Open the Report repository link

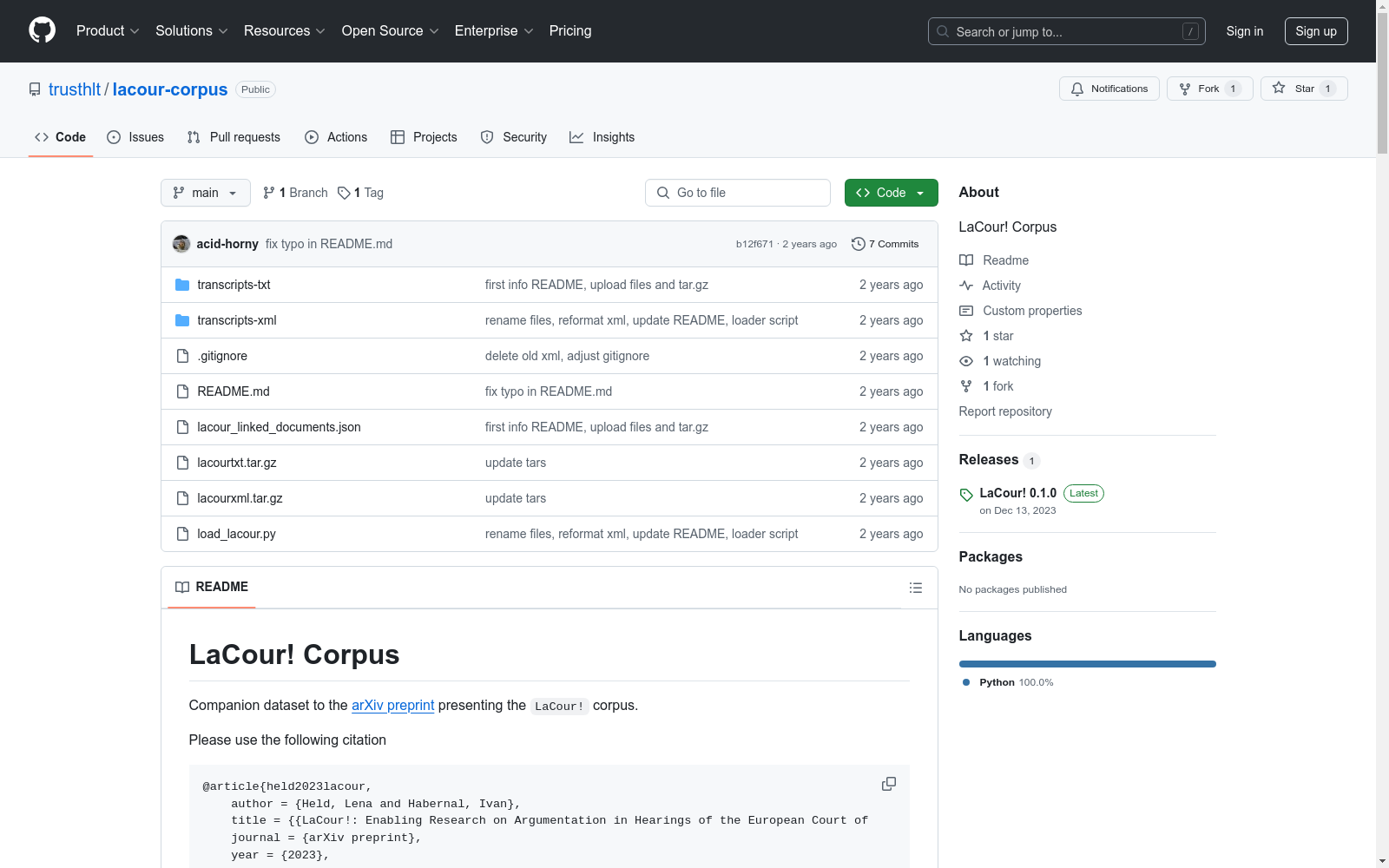pos(1005,411)
